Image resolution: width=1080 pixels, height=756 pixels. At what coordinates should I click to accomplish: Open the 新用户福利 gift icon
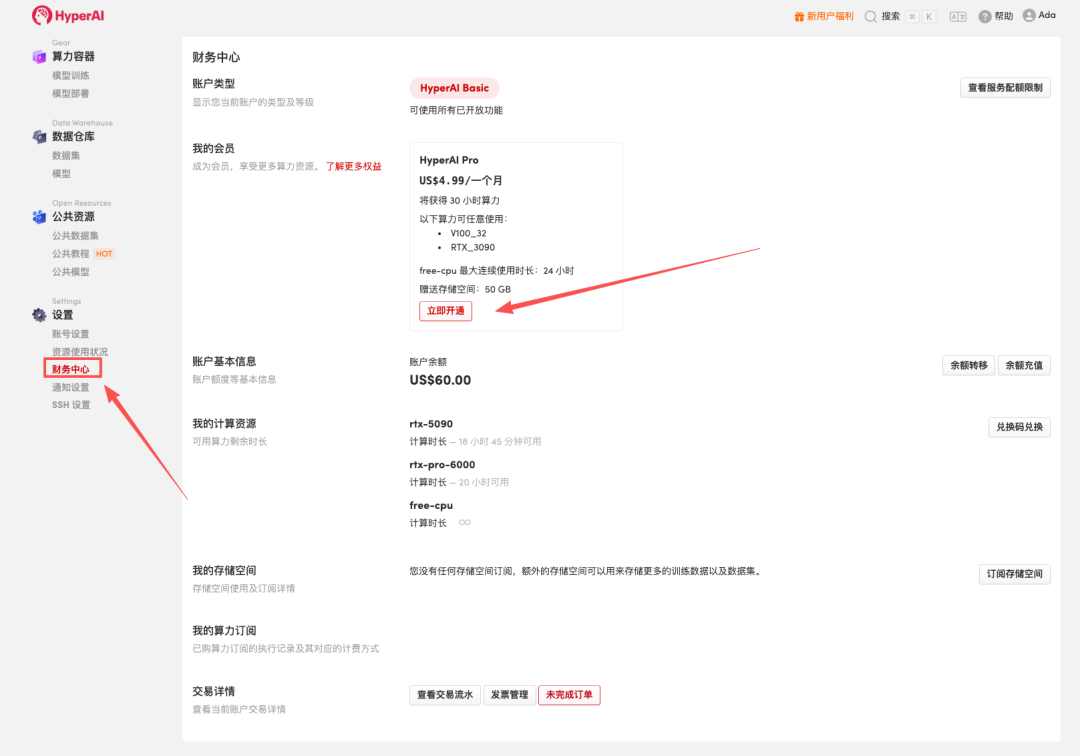pos(799,16)
